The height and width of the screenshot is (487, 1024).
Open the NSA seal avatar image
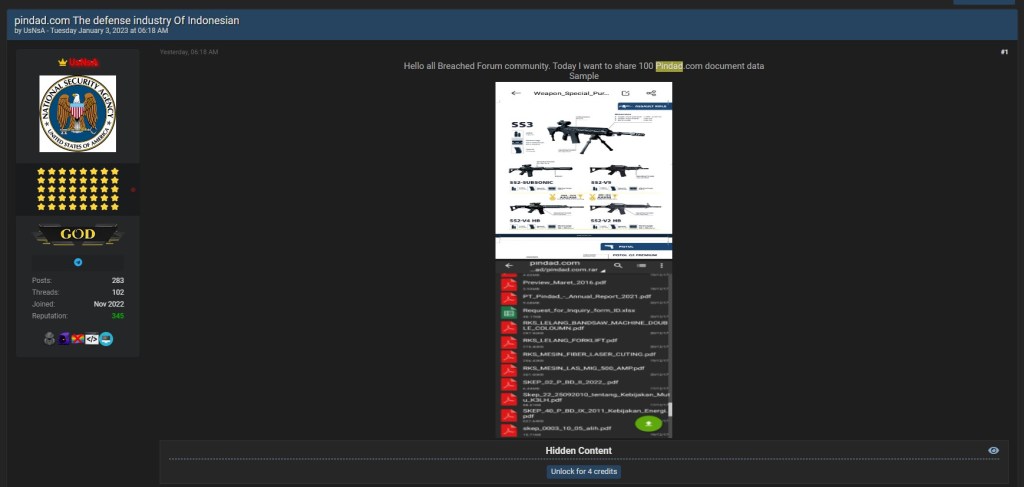pyautogui.click(x=78, y=114)
